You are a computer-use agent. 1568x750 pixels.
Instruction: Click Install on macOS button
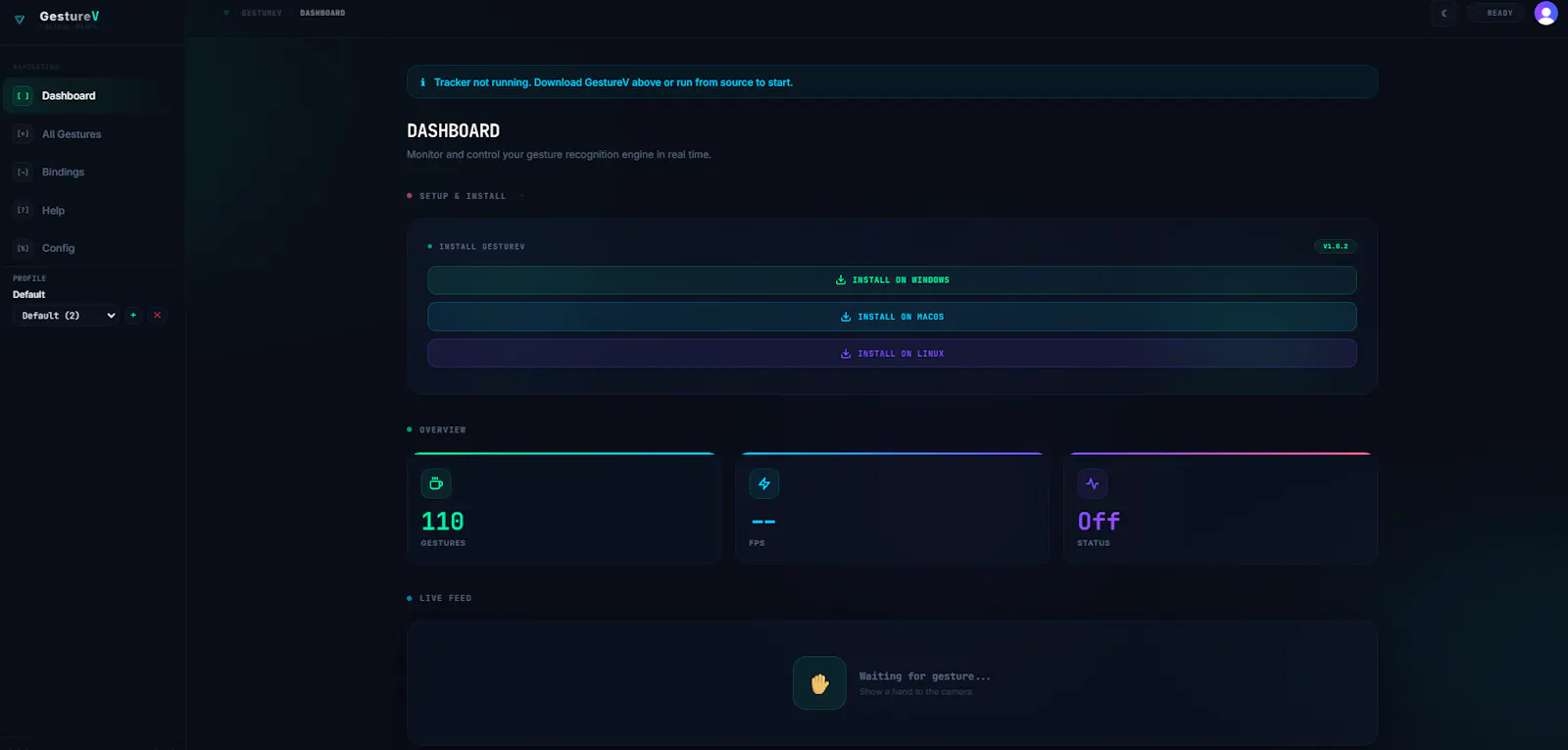coord(892,317)
